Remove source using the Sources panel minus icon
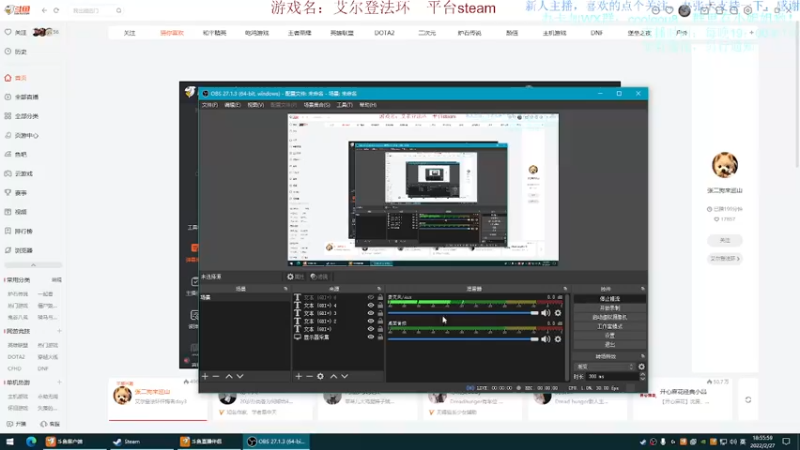Viewport: 800px width, 450px height. pyautogui.click(x=309, y=377)
